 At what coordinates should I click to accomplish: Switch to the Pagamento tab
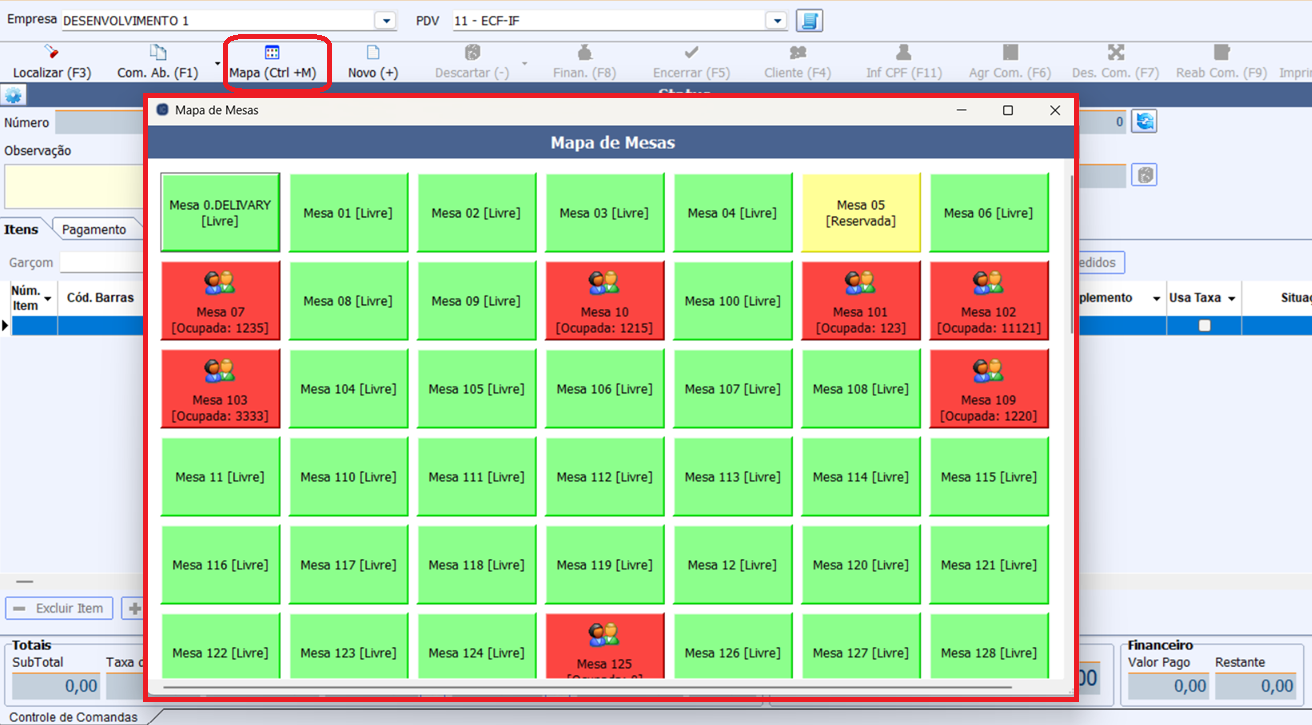pyautogui.click(x=94, y=229)
